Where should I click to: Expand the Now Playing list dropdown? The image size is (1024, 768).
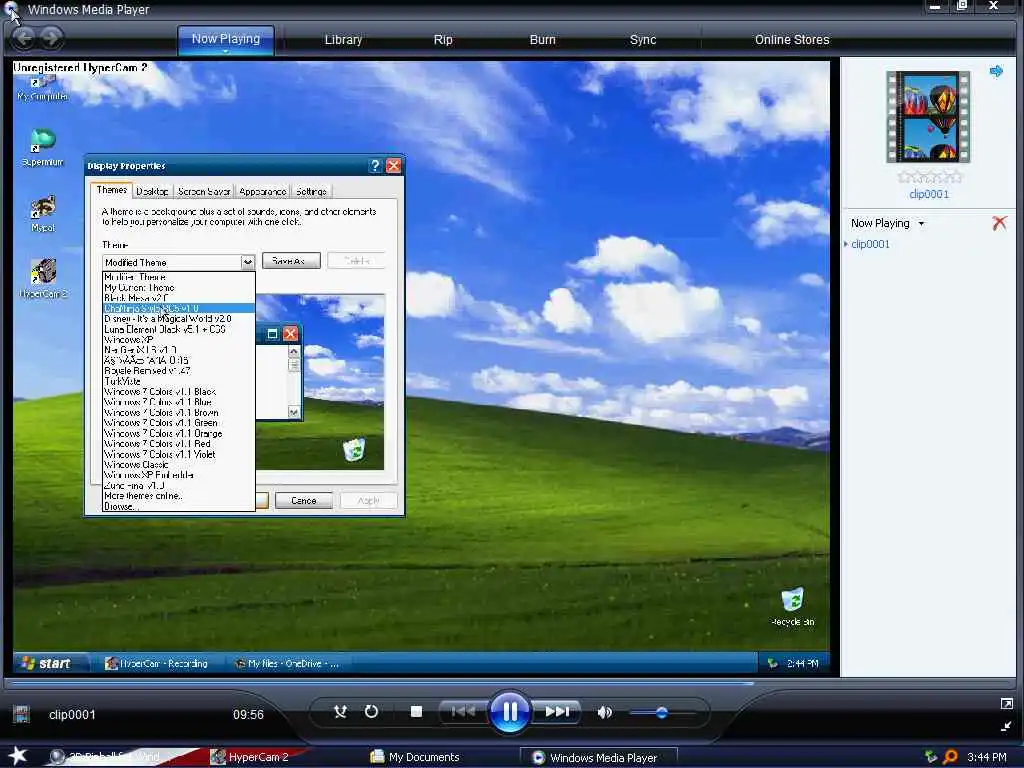pos(921,223)
